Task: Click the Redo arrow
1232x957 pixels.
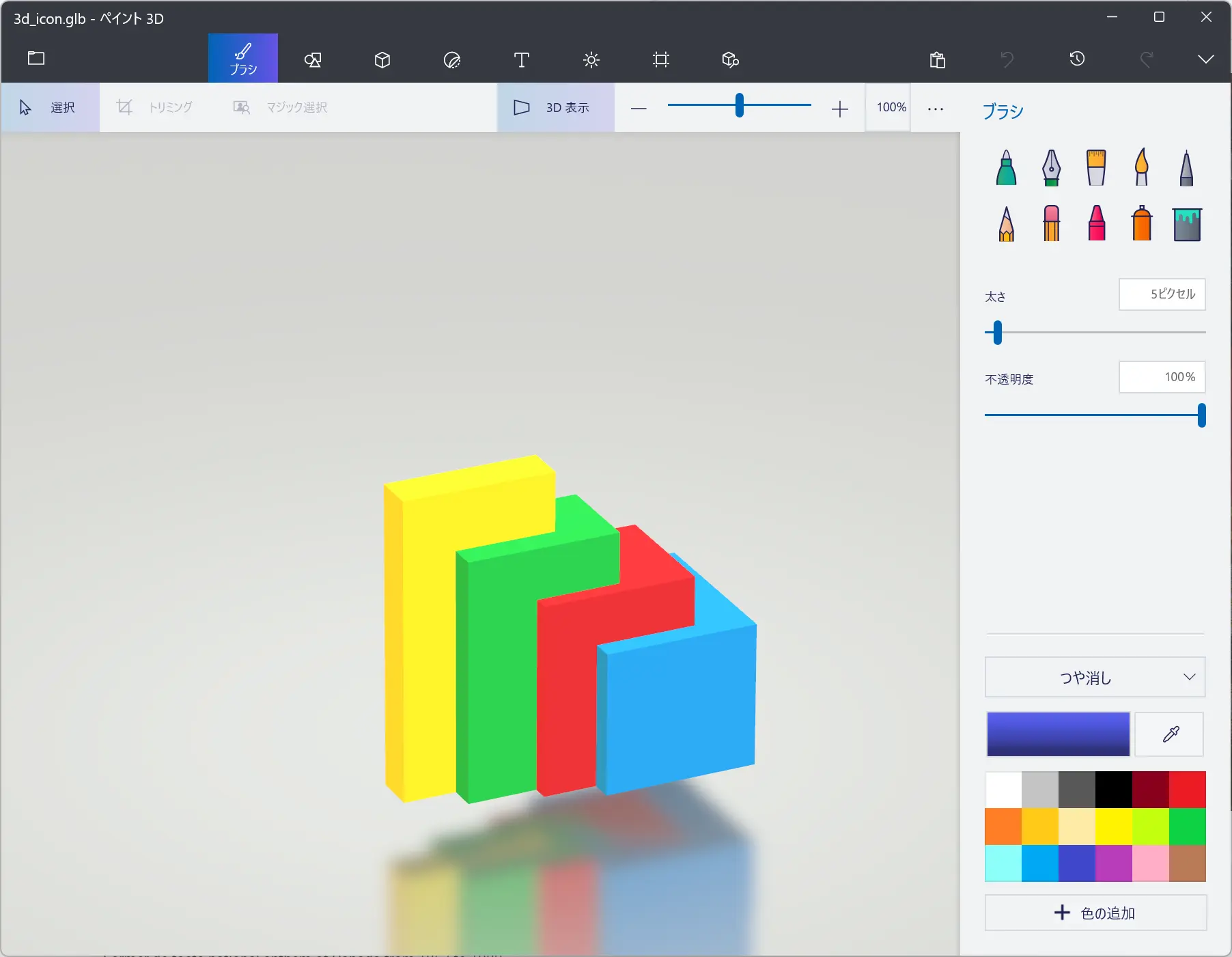Action: (1147, 59)
